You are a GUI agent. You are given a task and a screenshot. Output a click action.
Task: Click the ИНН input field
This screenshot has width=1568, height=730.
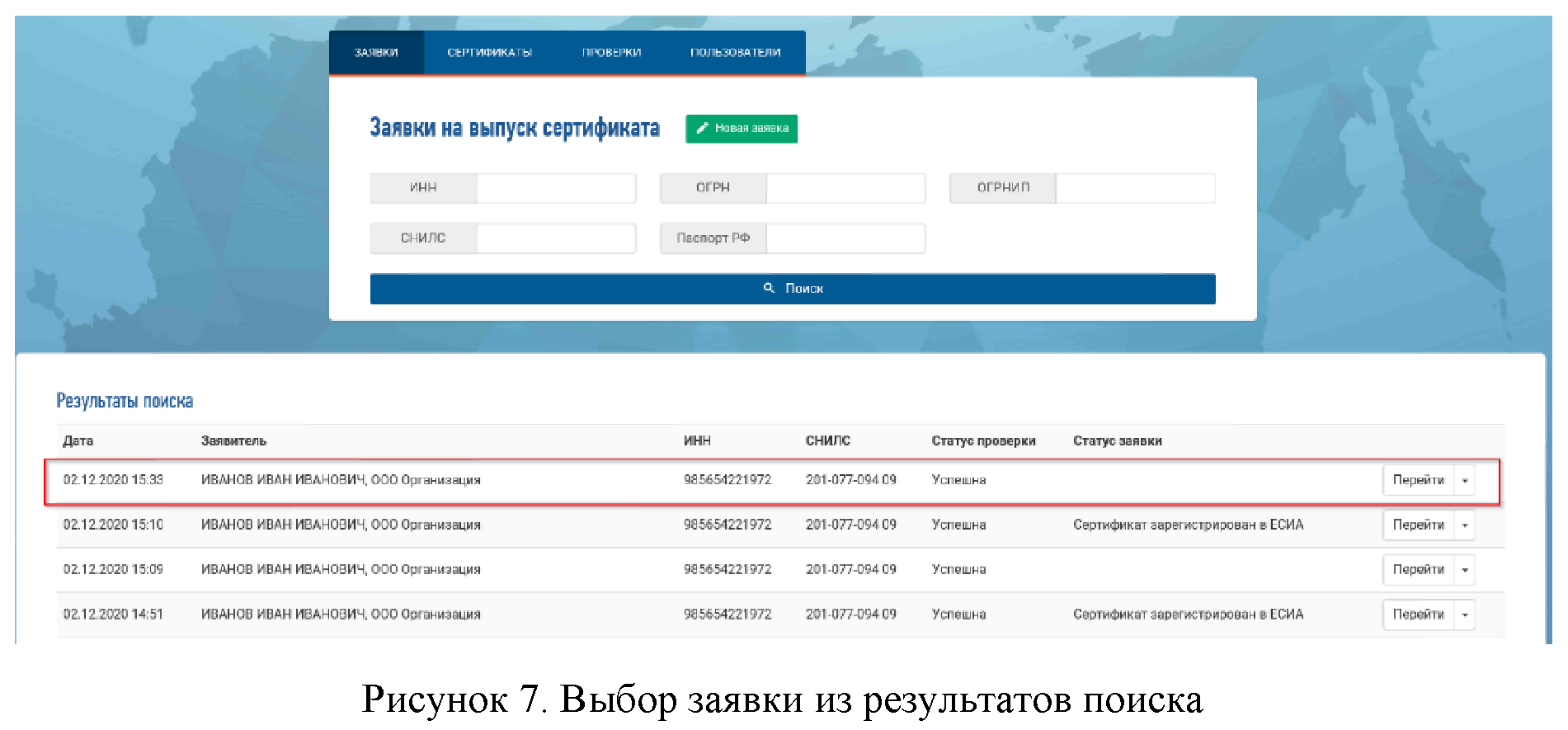point(555,188)
